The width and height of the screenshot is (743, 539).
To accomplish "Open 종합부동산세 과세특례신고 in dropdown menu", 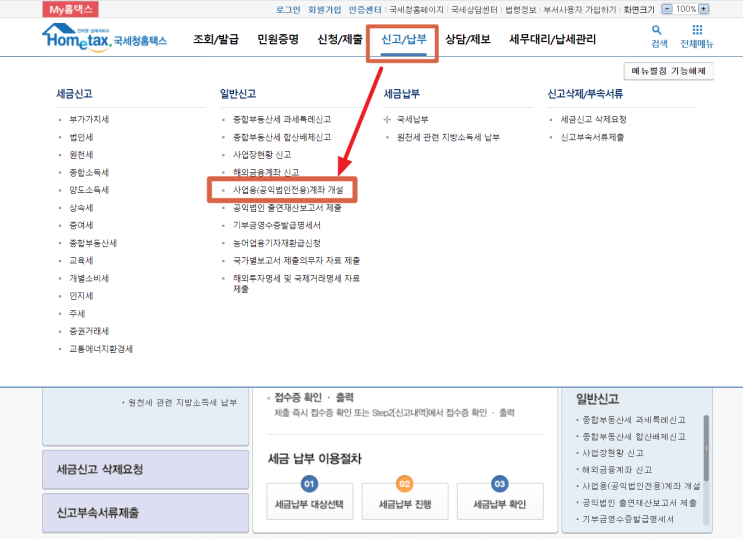I will coord(282,119).
